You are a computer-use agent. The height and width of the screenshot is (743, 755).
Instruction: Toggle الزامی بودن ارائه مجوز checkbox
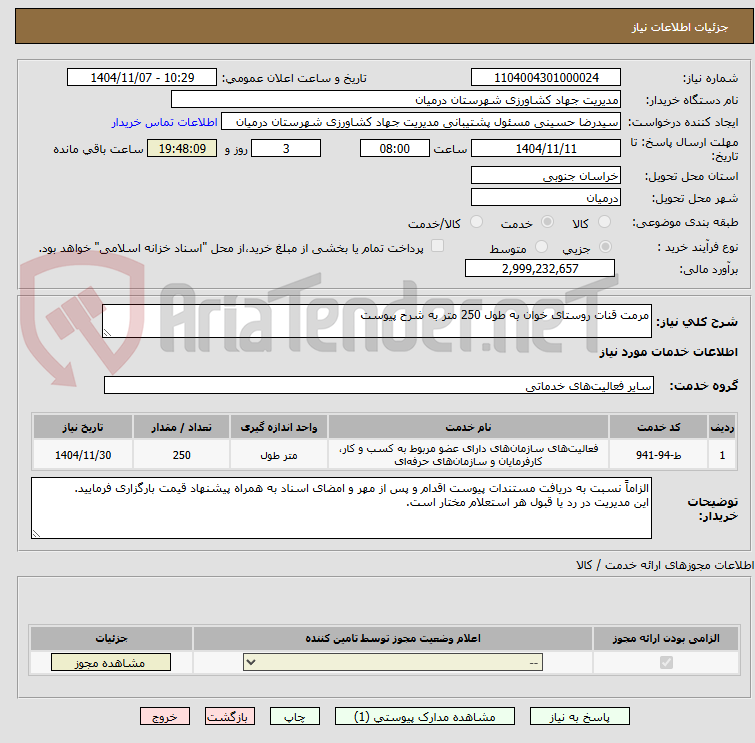pos(666,663)
